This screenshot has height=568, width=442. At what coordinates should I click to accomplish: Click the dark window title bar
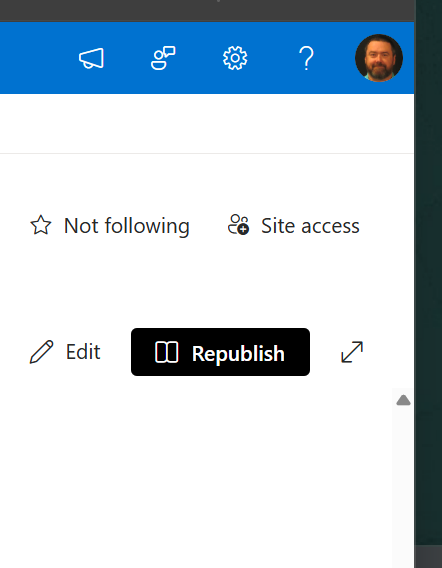coord(207,11)
